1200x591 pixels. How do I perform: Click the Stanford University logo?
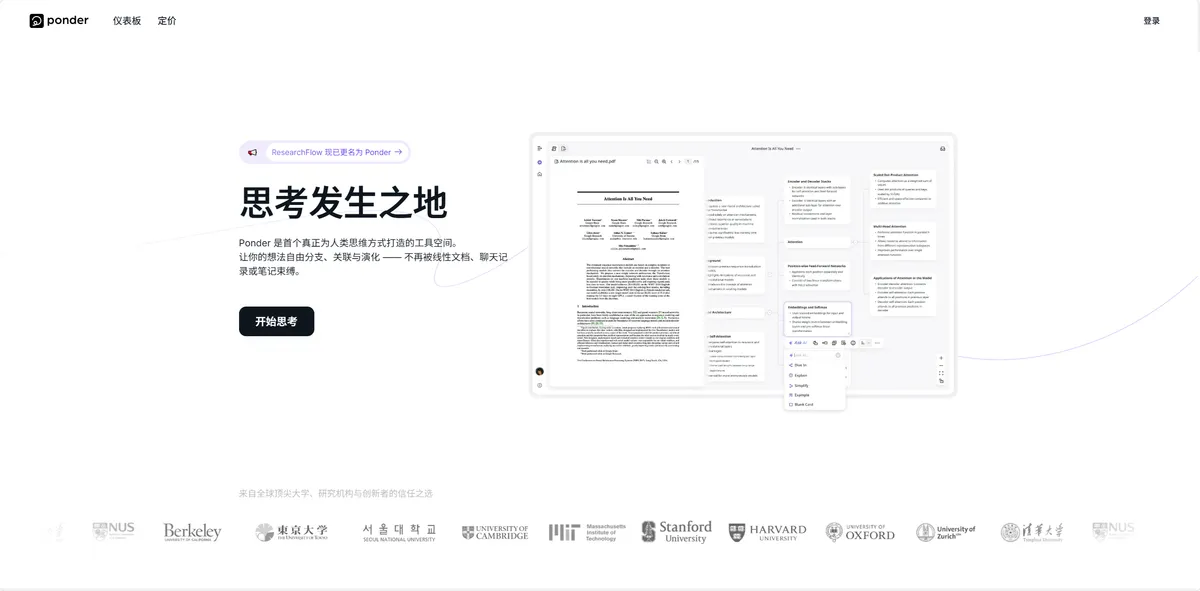[677, 532]
